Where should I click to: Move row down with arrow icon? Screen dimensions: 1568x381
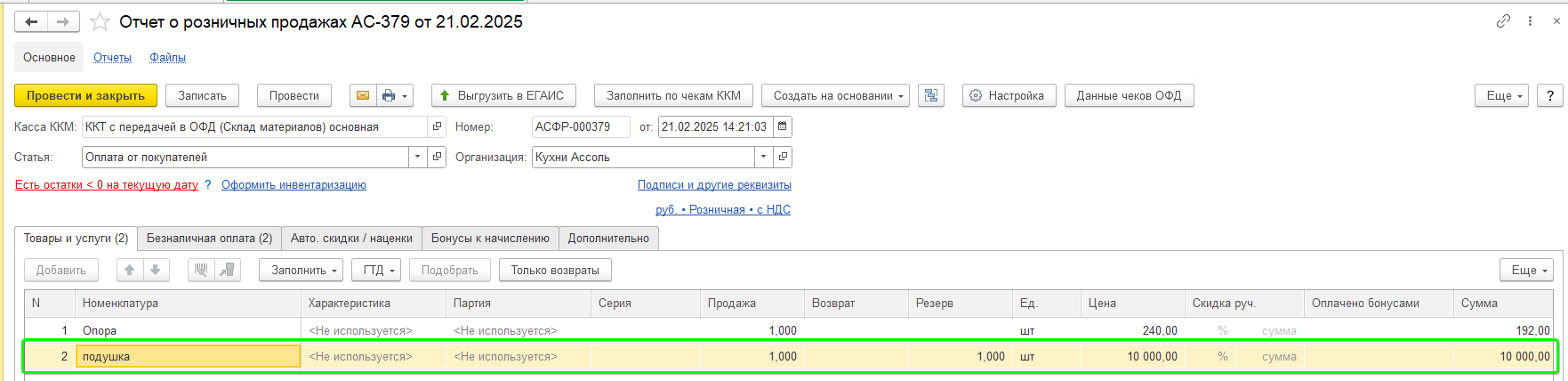(156, 270)
